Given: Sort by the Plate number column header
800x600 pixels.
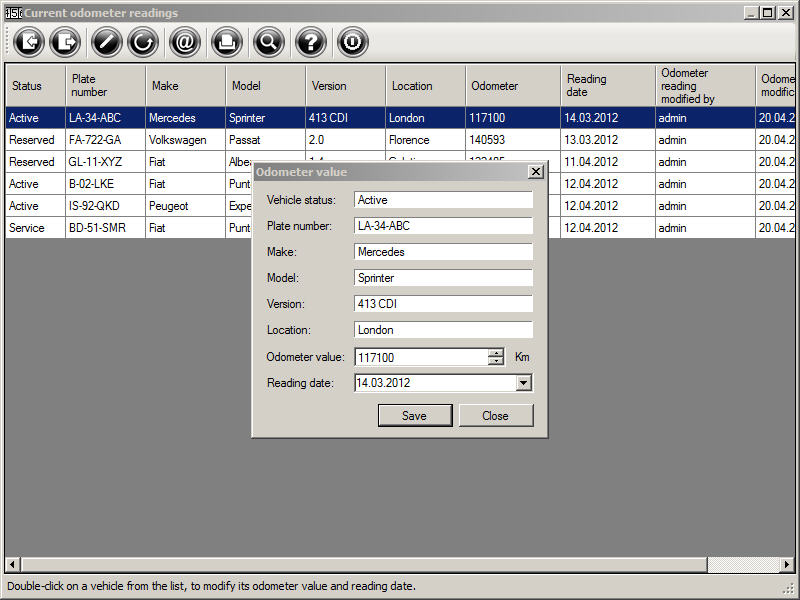Looking at the screenshot, I should (x=105, y=86).
